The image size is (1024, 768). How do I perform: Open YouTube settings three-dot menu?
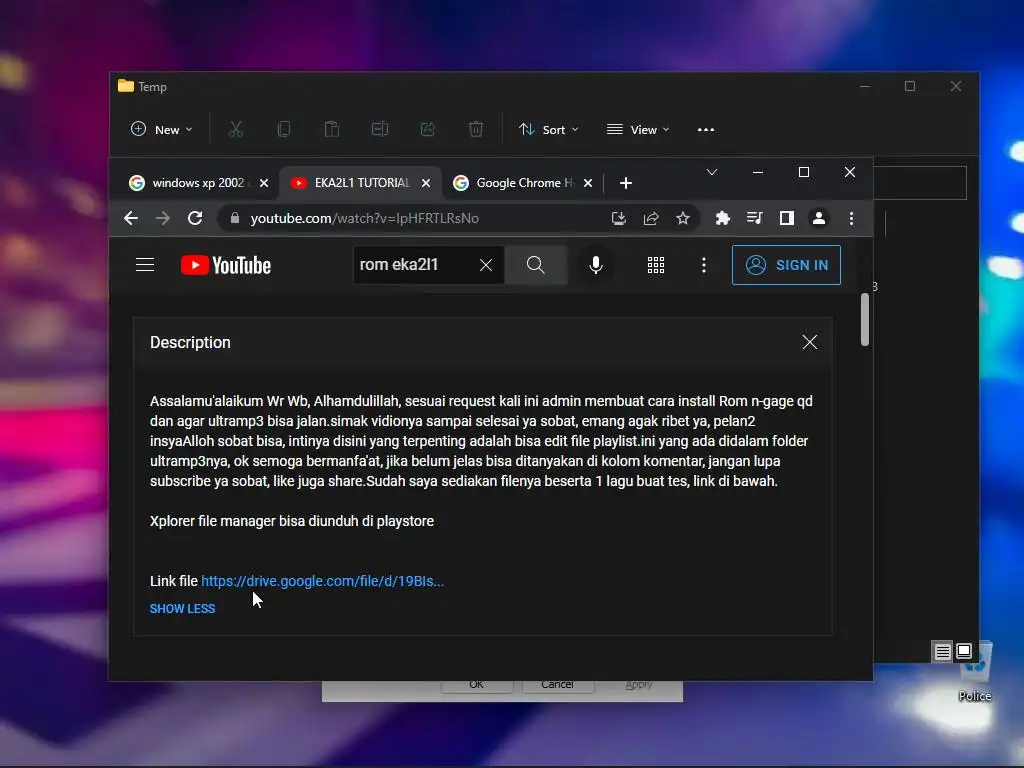(703, 265)
